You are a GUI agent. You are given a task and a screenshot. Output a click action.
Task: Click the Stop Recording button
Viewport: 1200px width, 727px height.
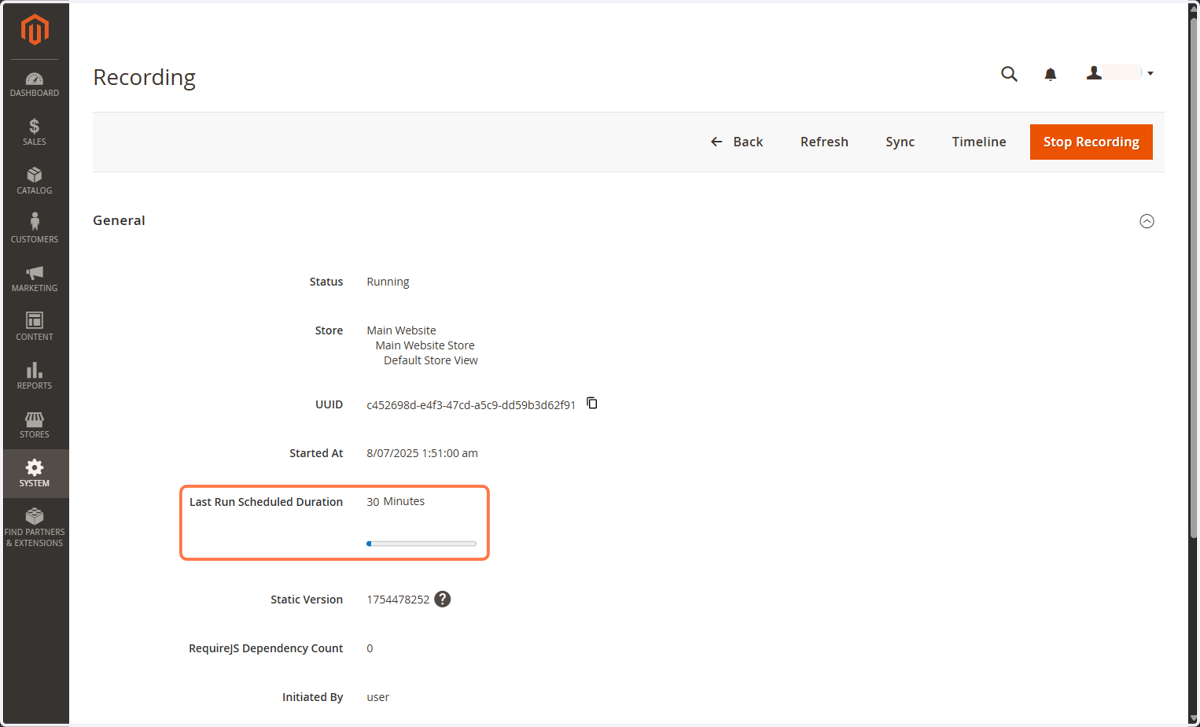(1091, 142)
